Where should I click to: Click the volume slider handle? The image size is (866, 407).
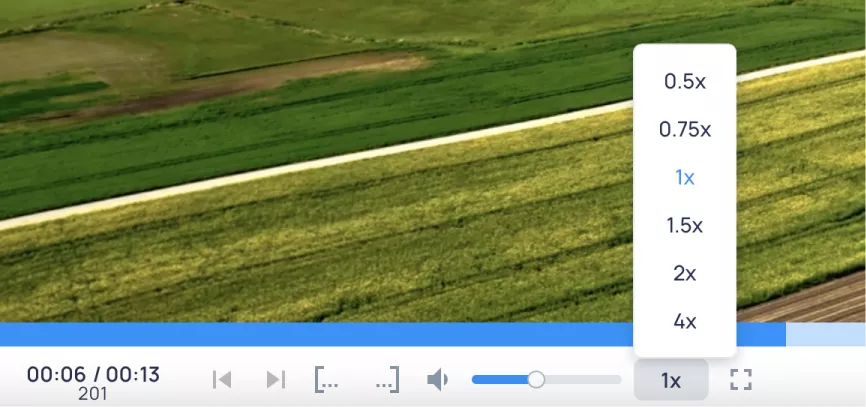pos(536,379)
